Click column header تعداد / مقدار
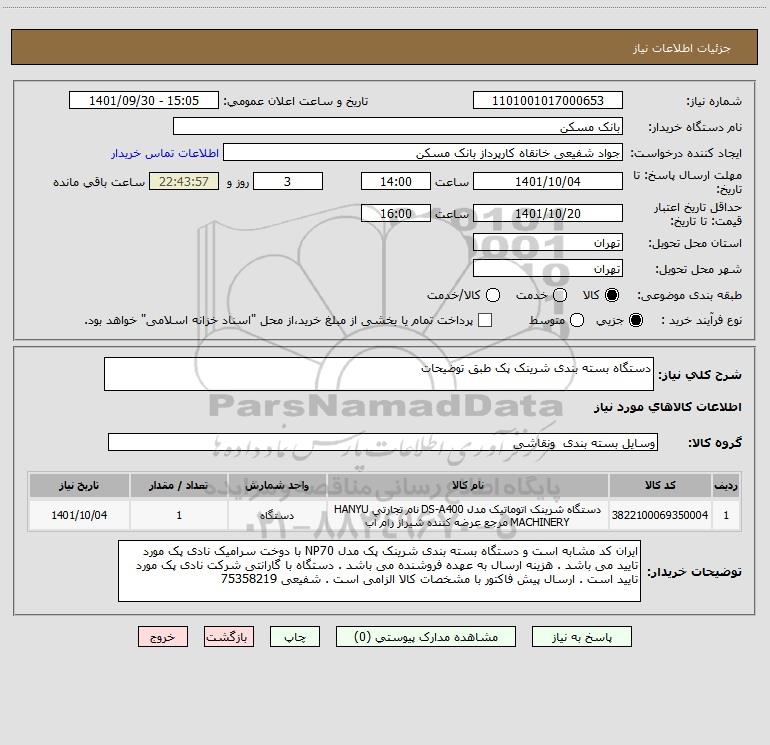This screenshot has height=745, width=770. (179, 485)
